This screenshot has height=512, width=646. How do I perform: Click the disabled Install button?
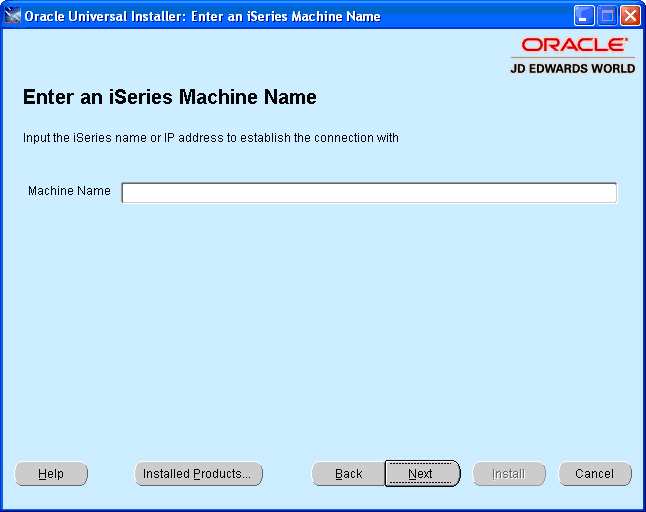509,474
